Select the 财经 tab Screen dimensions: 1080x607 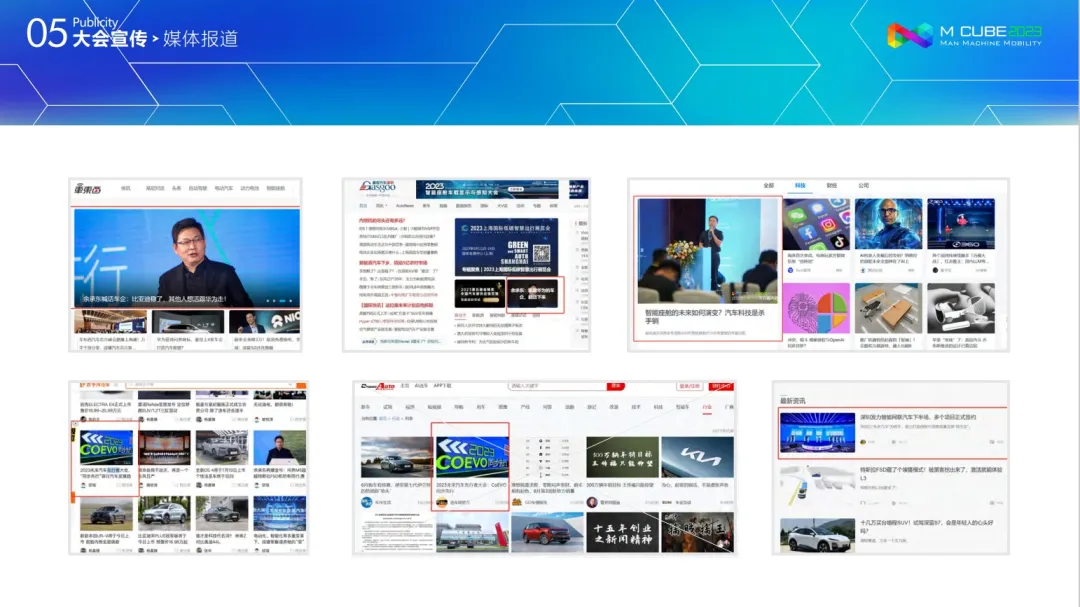coord(831,185)
